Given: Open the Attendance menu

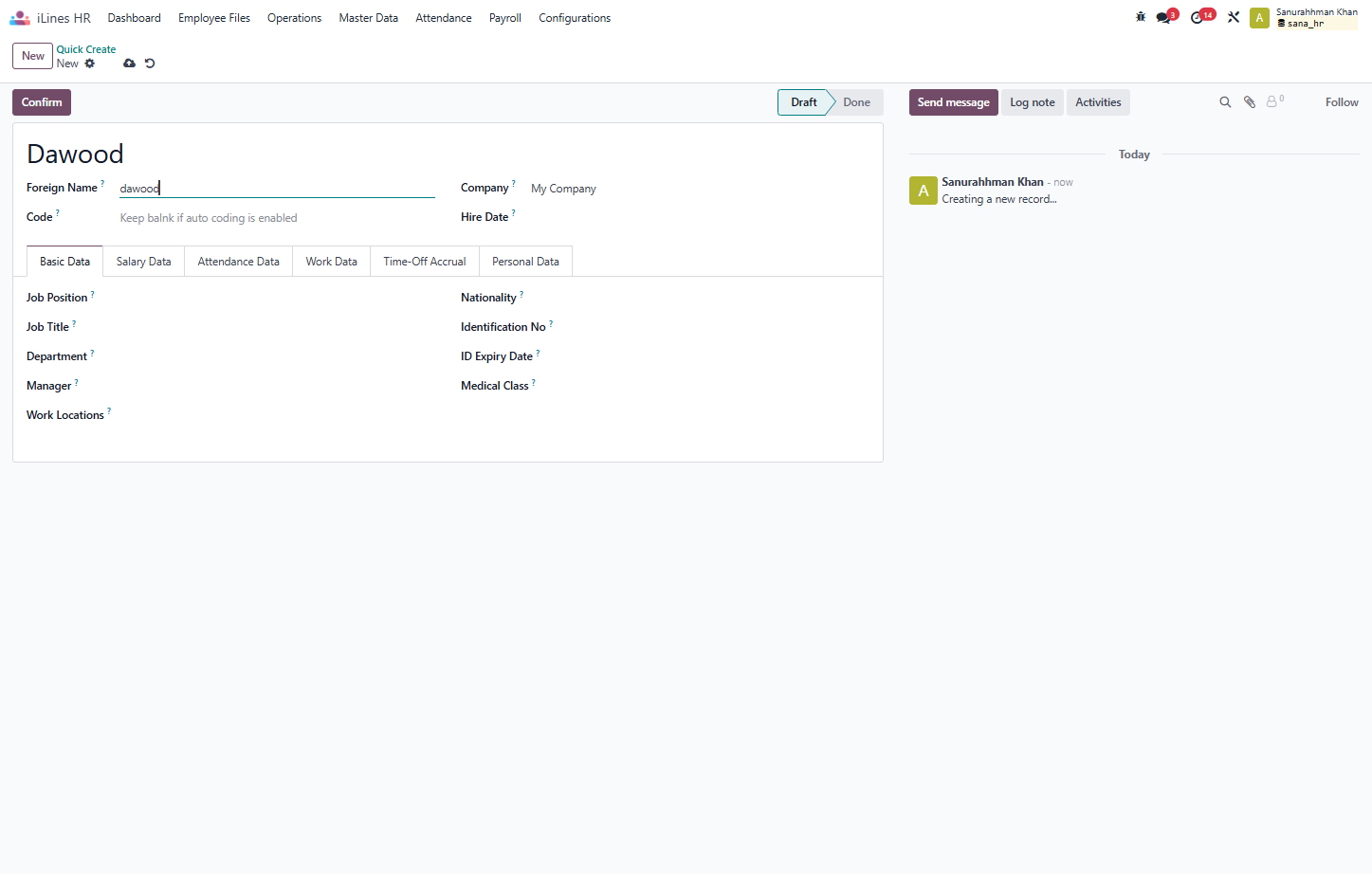Looking at the screenshot, I should point(444,18).
